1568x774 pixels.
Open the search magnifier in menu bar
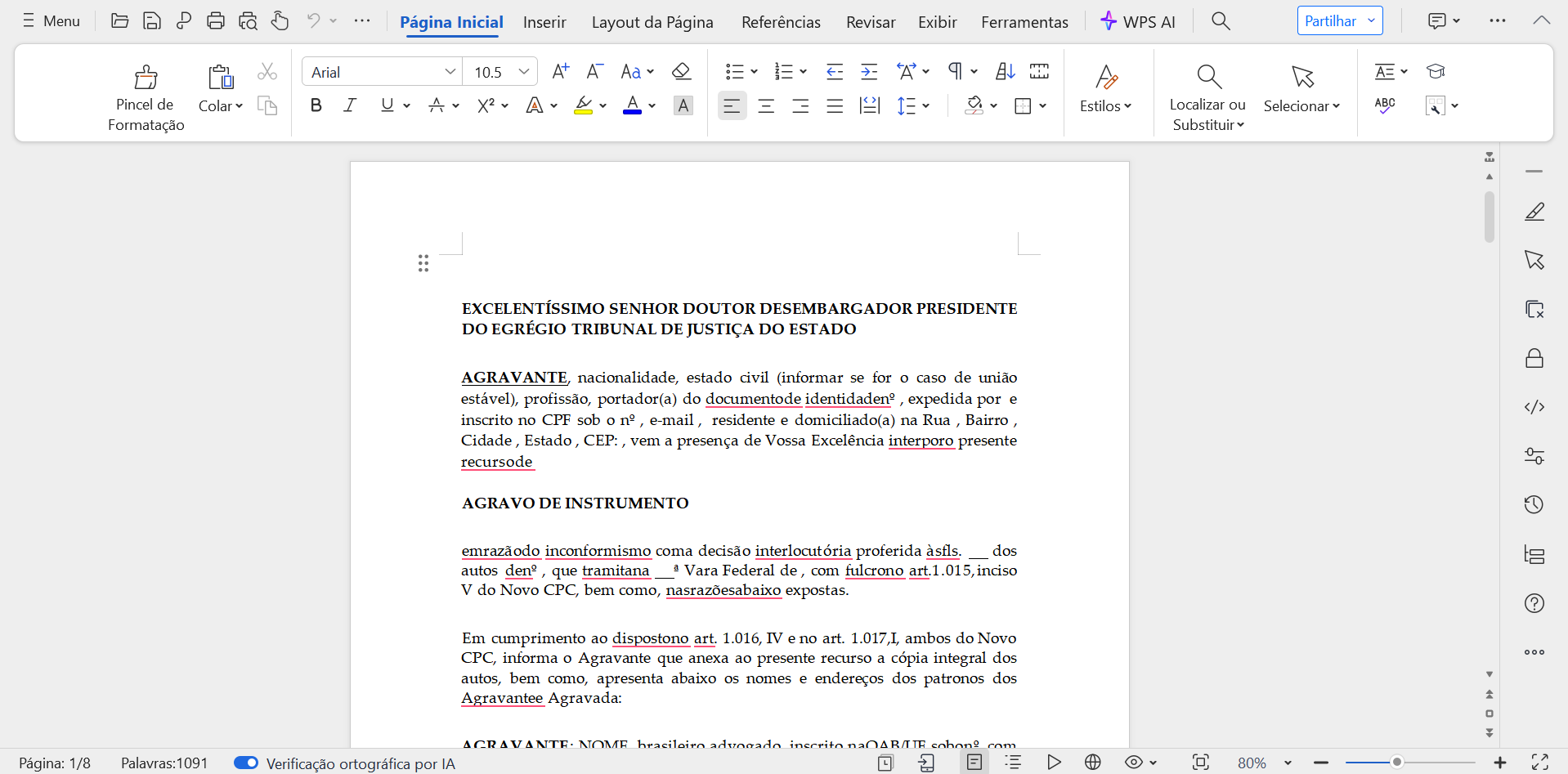coord(1221,20)
